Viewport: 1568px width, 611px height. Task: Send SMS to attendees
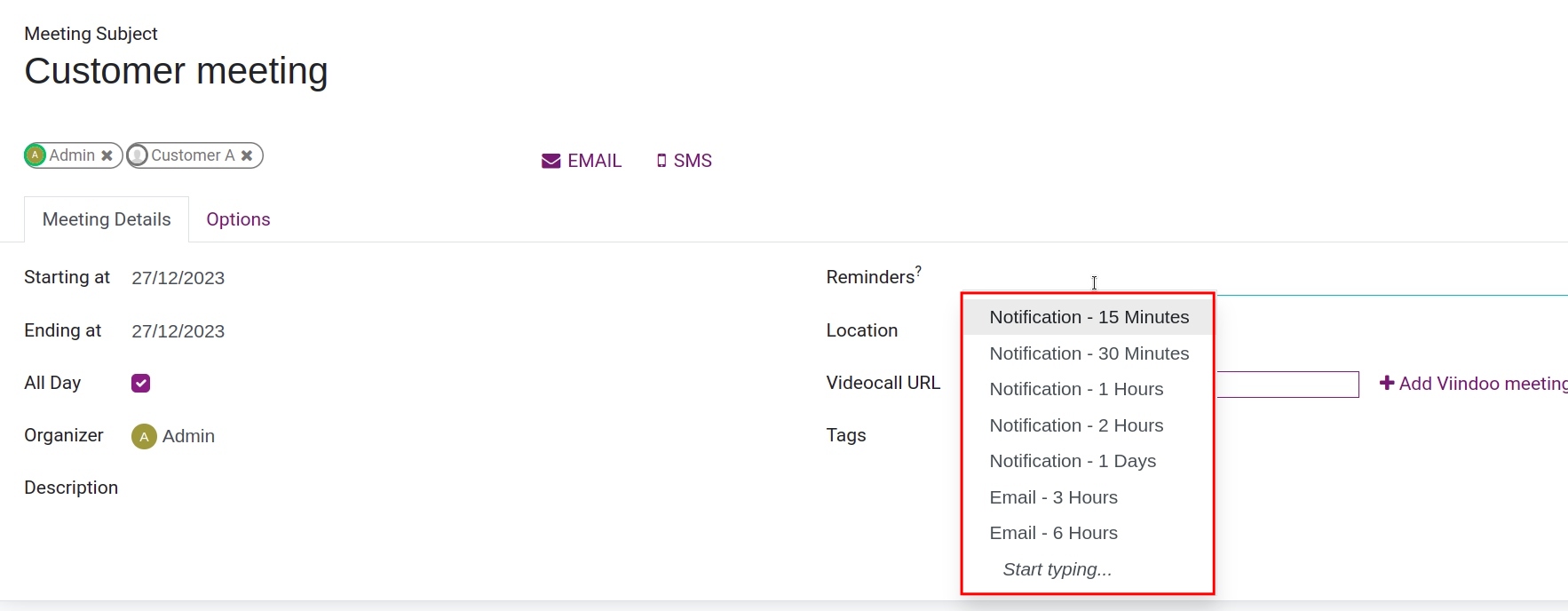(684, 161)
